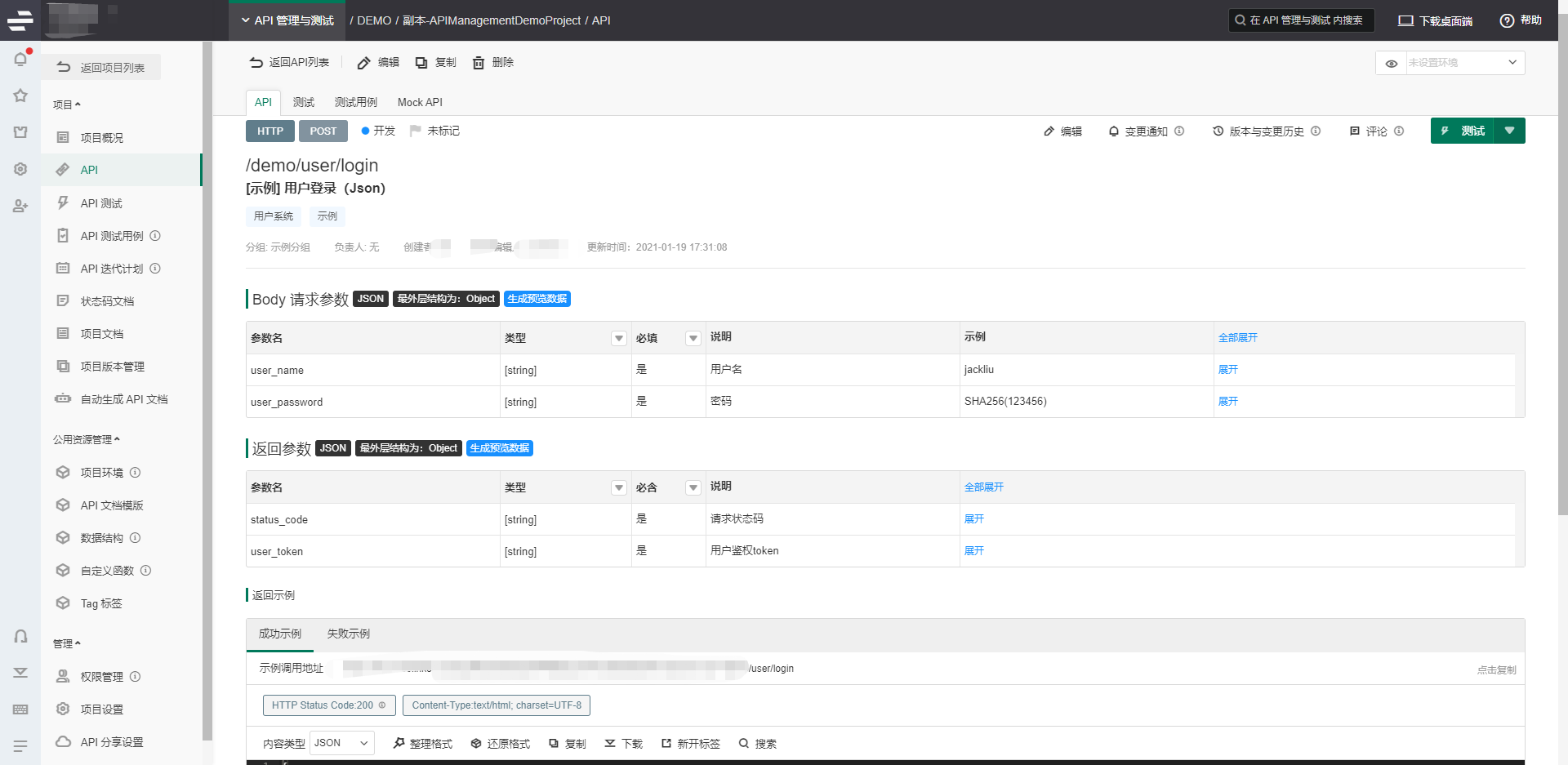
Task: Open the 必含 filter dropdown in 返回参数 table
Action: [693, 487]
